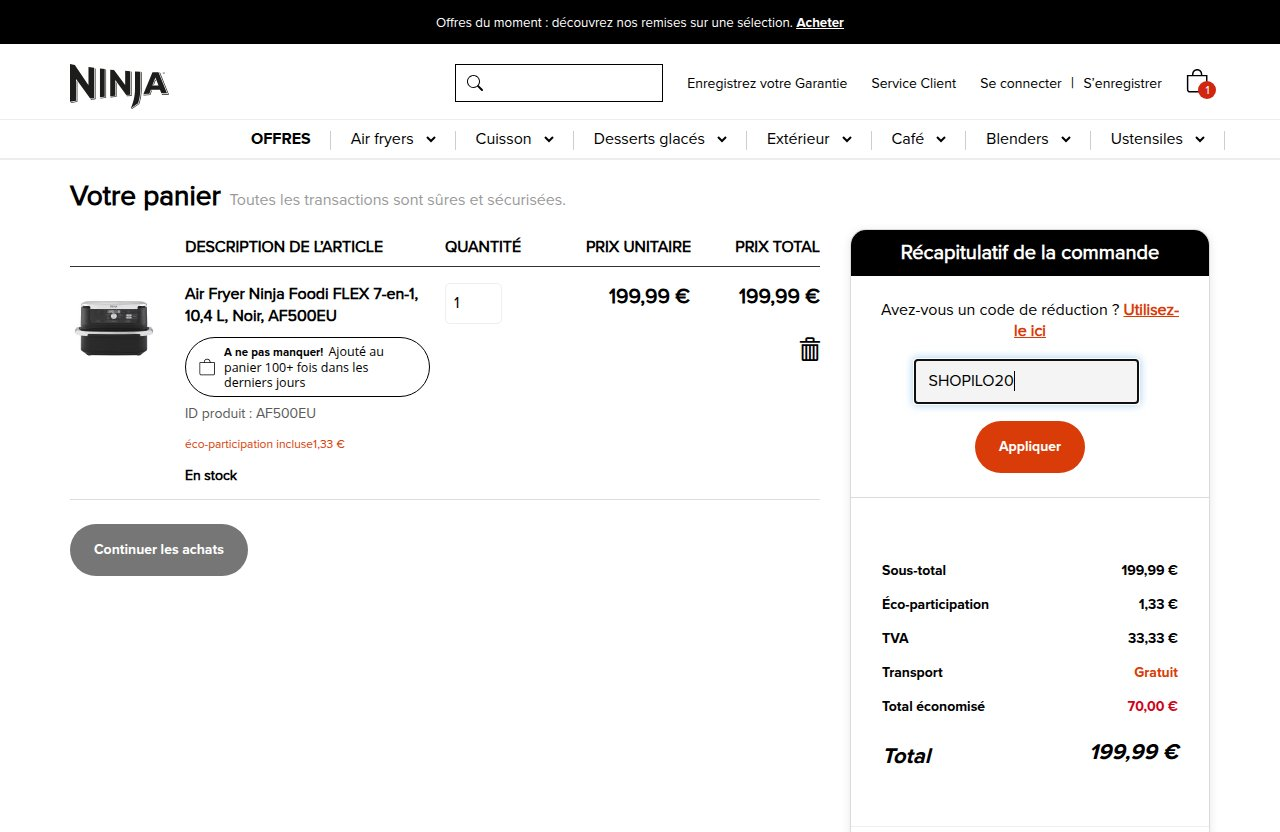1280x832 pixels.
Task: Click the SHOPILO20 promo code field
Action: click(1026, 381)
